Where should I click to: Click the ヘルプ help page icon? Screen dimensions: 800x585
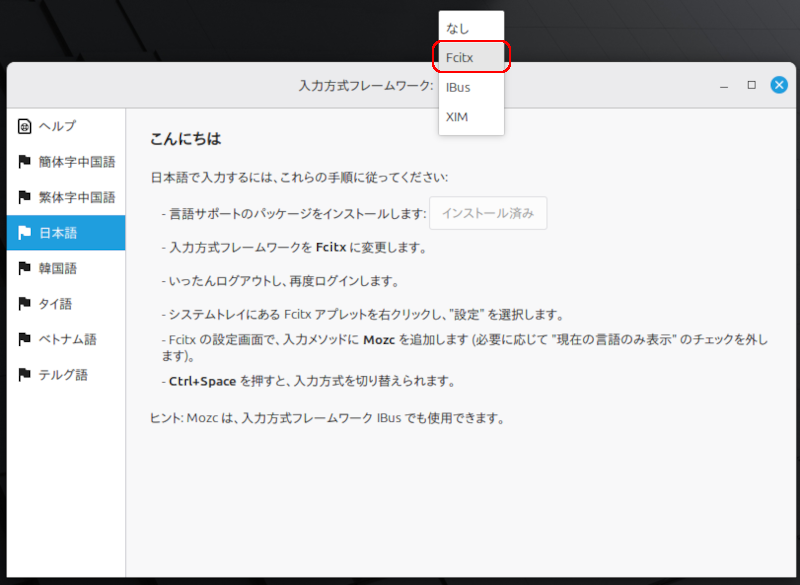click(x=22, y=126)
